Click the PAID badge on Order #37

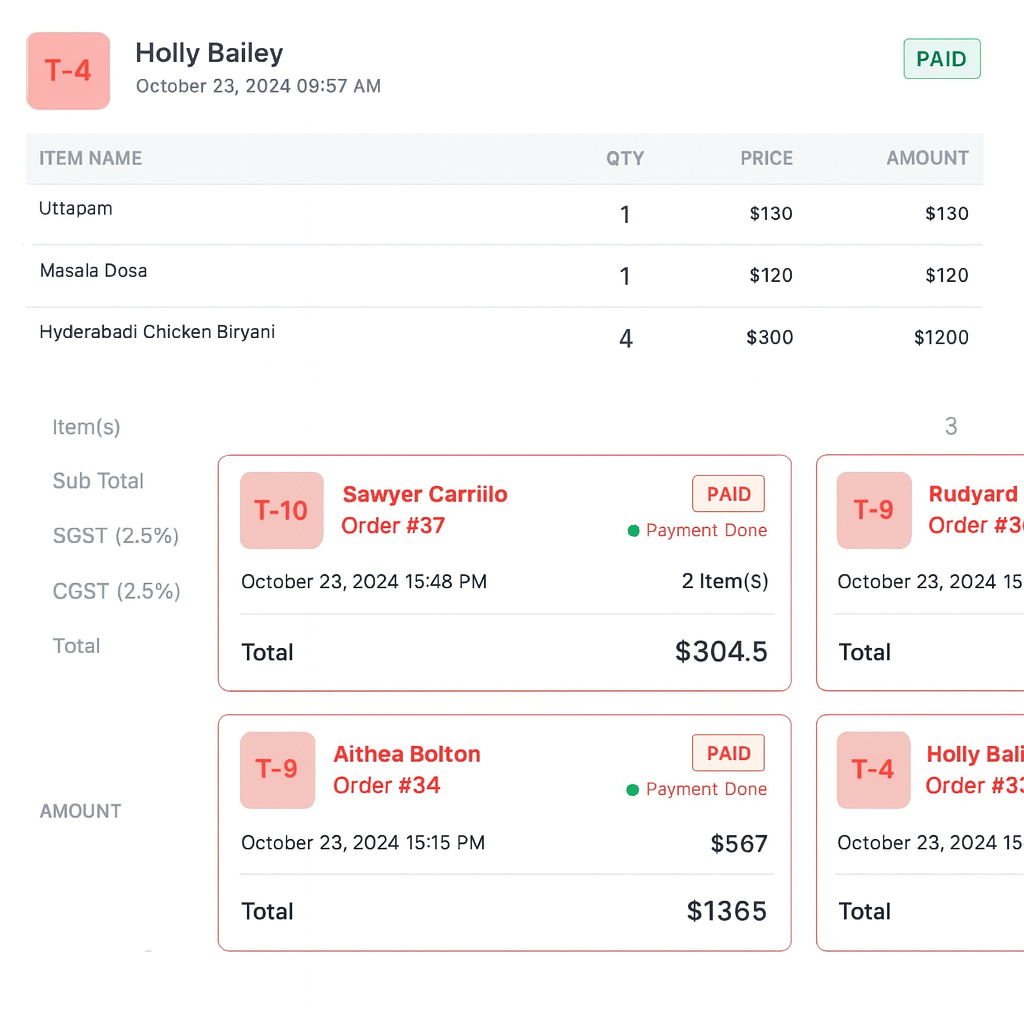pos(728,494)
